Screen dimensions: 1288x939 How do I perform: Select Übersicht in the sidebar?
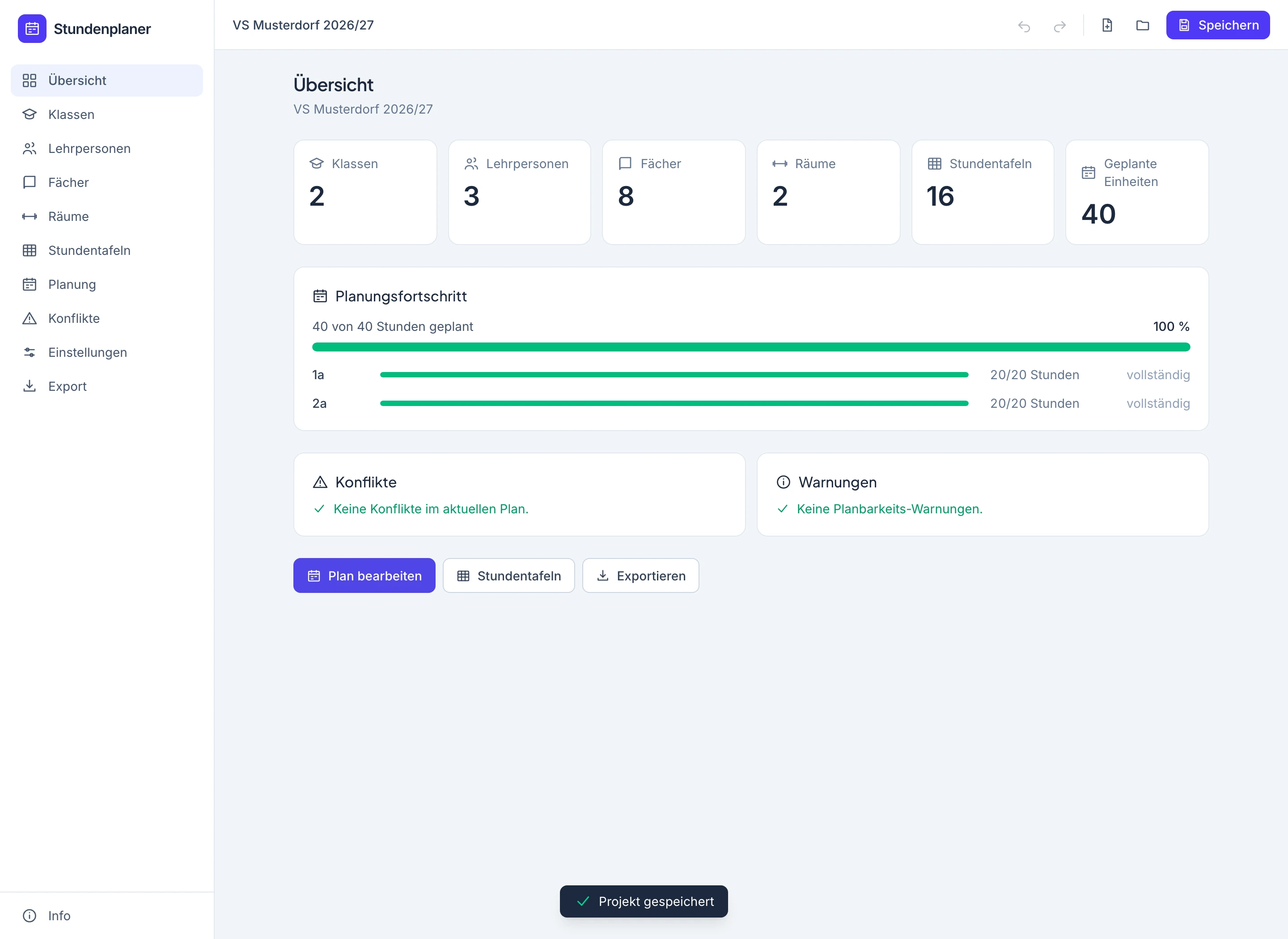pos(107,81)
